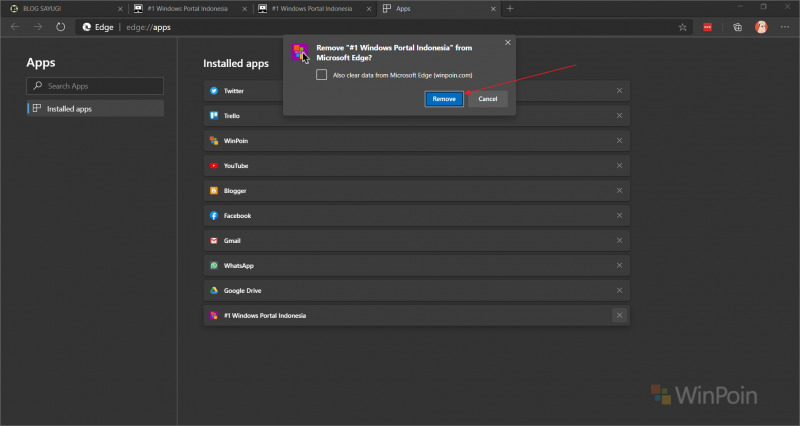Switch to second #1 Windows Portal Indonesia tab

[x=189, y=9]
